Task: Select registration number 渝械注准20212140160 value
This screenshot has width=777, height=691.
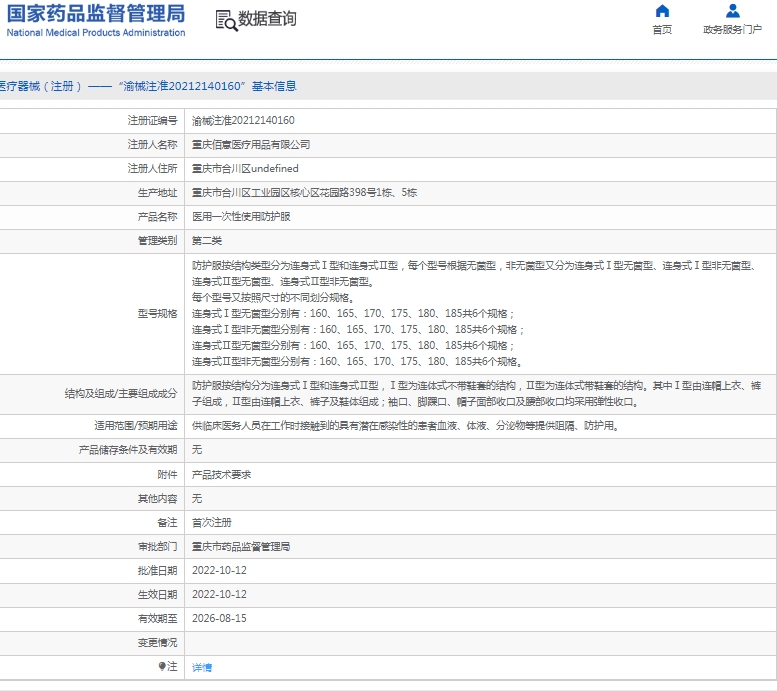Action: [x=243, y=120]
